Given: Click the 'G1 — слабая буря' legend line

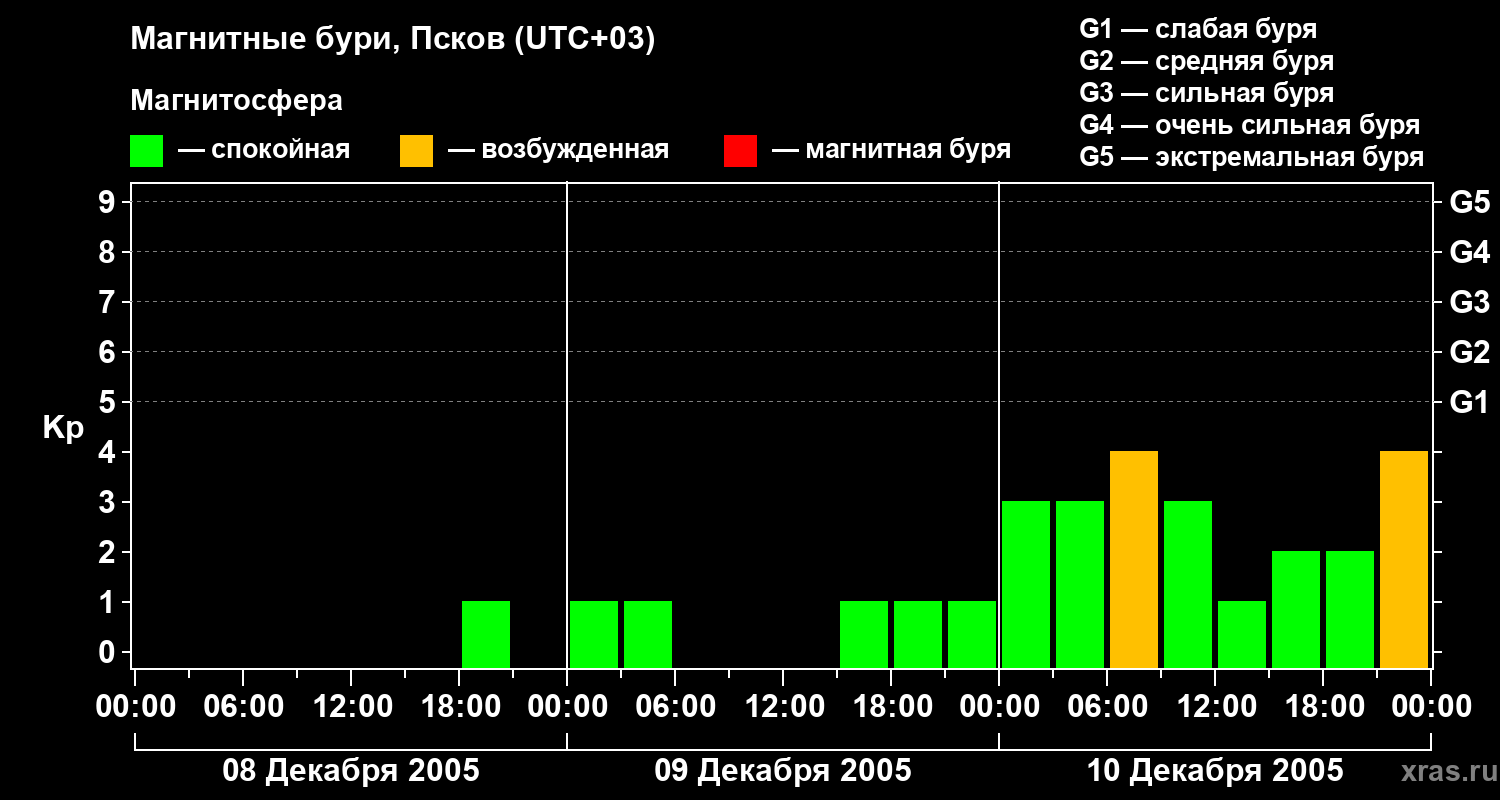Looking at the screenshot, I should click(x=1198, y=29).
